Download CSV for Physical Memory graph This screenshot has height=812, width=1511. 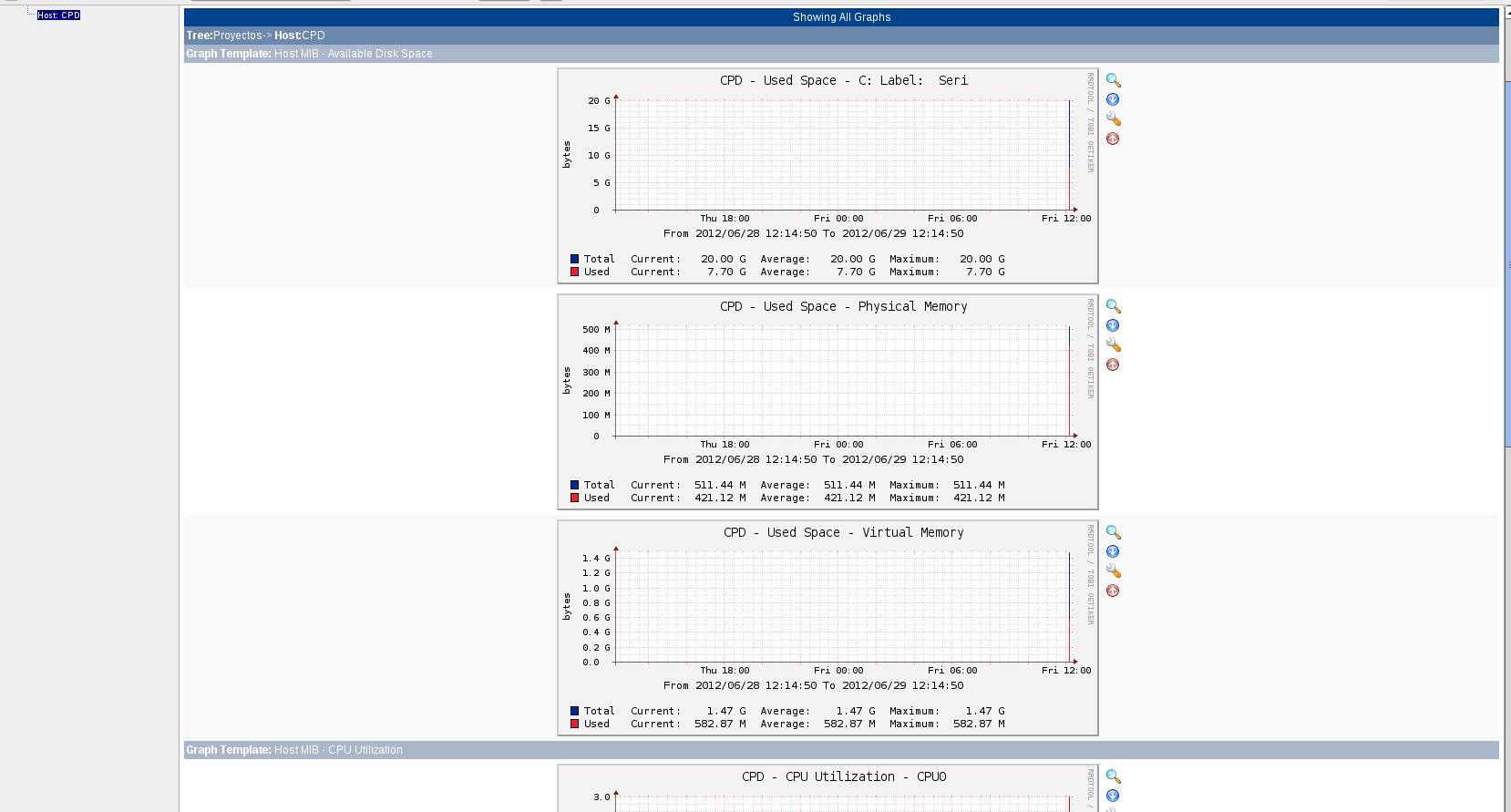(x=1113, y=325)
